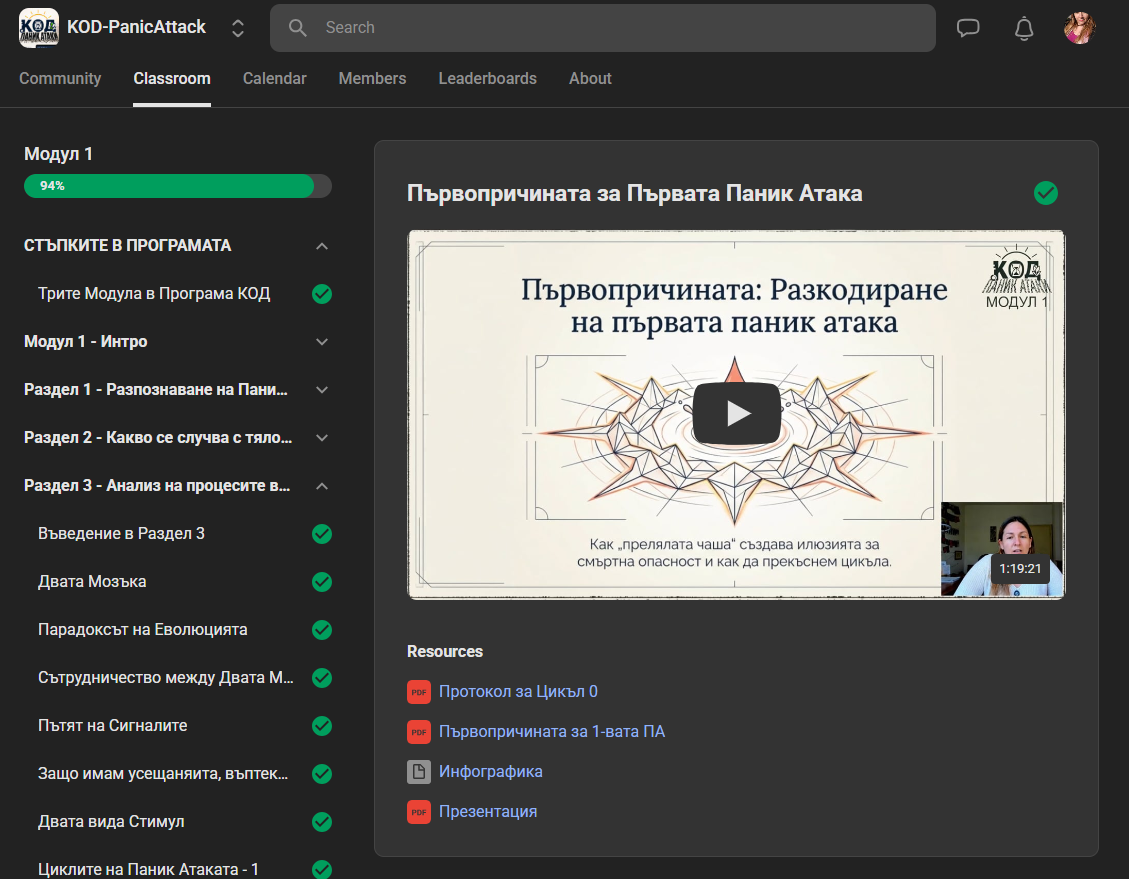Open the About tab
1129x879 pixels.
point(590,78)
